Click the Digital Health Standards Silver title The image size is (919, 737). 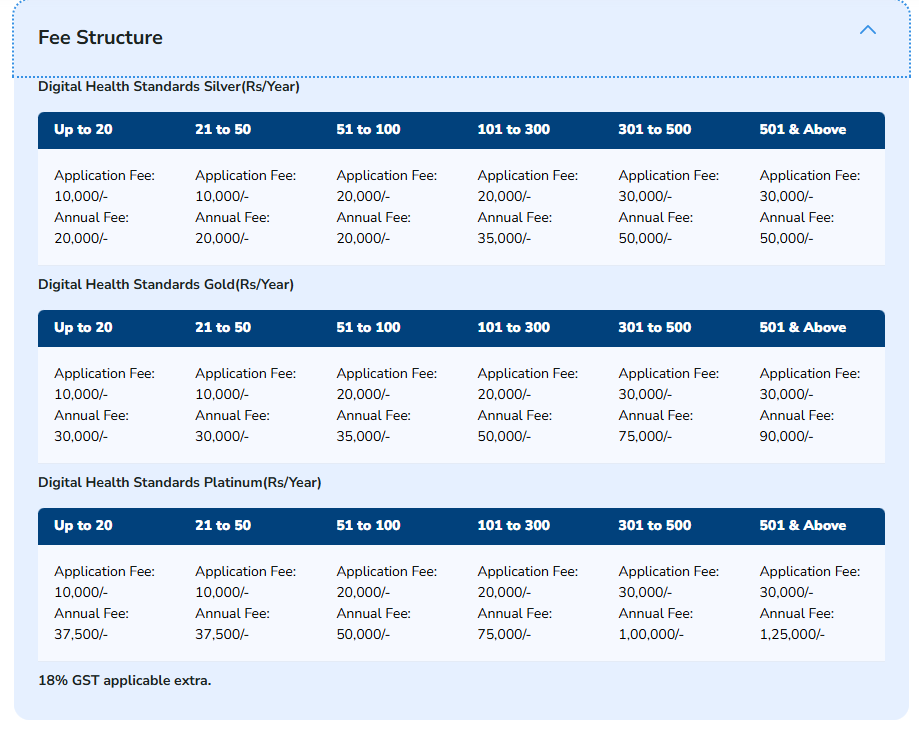coord(168,87)
